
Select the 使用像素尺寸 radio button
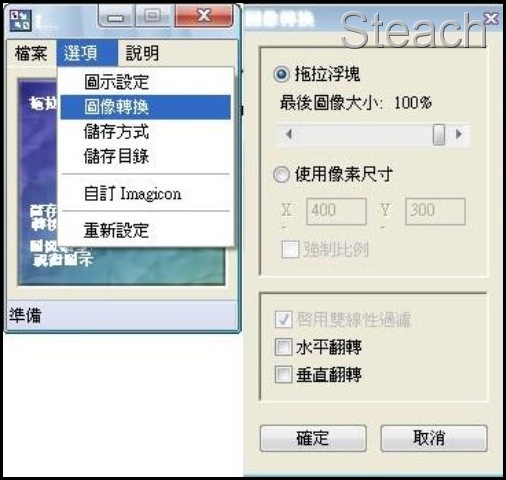point(281,174)
